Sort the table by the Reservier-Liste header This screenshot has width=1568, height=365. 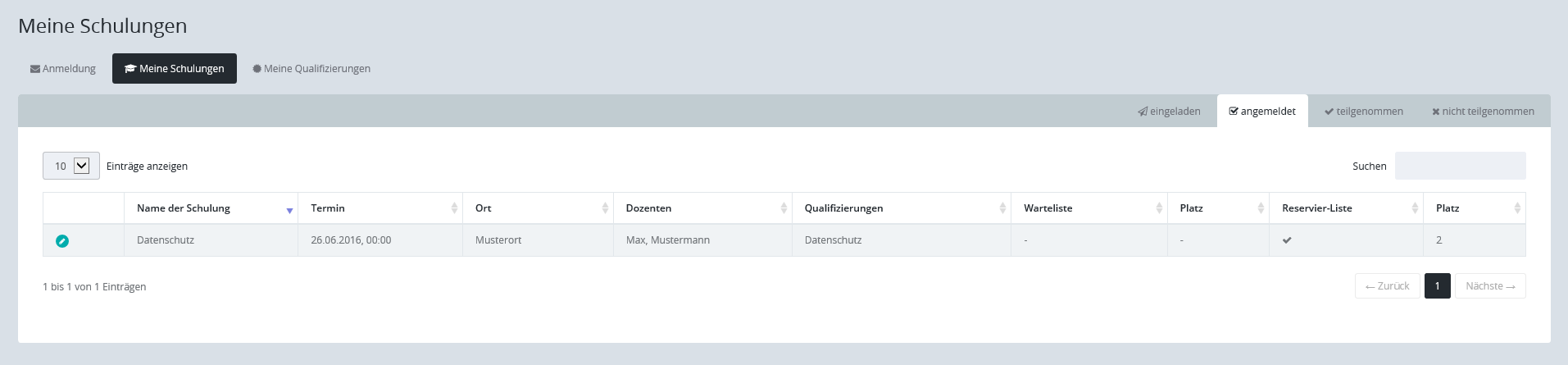click(1316, 208)
